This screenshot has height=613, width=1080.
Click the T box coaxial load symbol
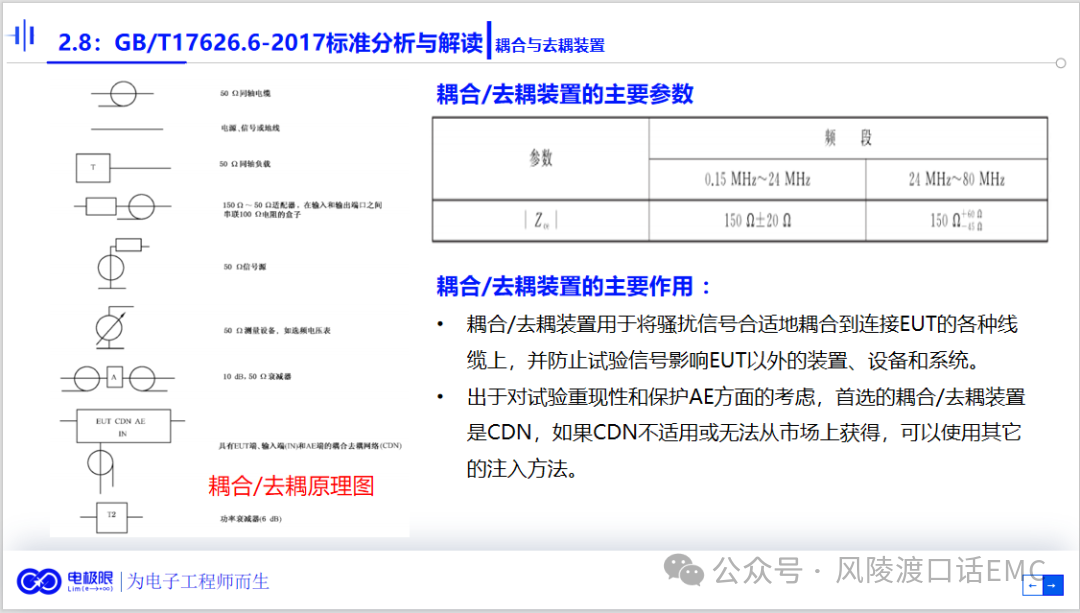(94, 167)
